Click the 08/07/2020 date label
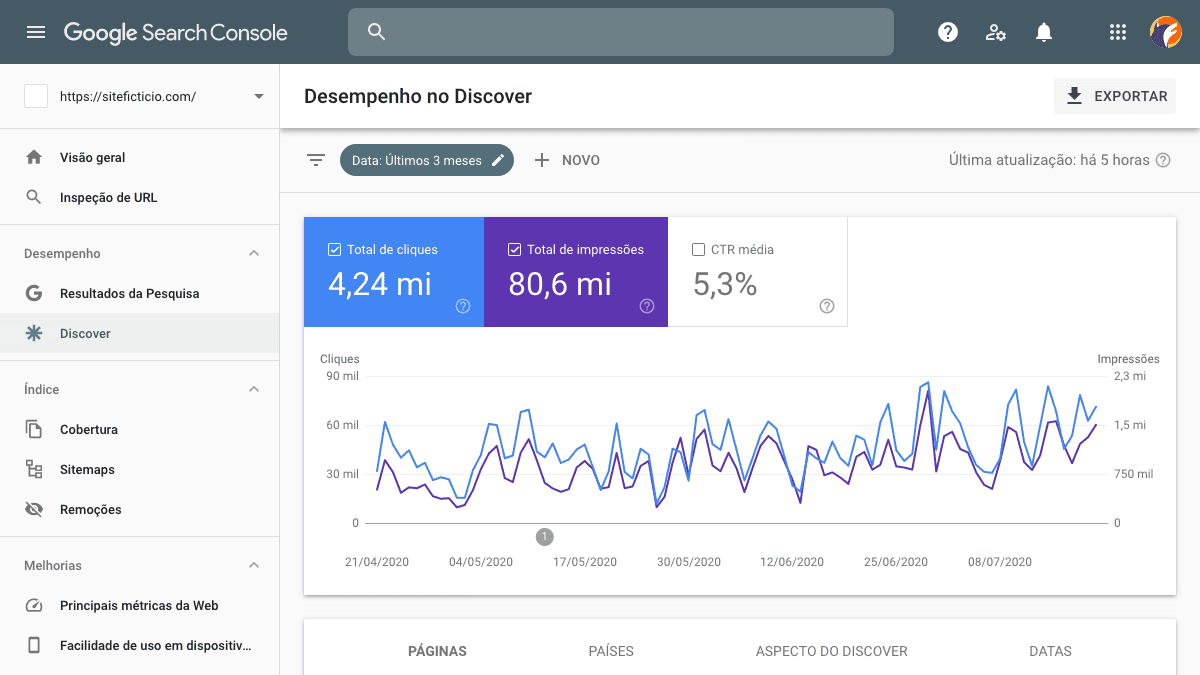The image size is (1200, 675). click(x=1000, y=562)
